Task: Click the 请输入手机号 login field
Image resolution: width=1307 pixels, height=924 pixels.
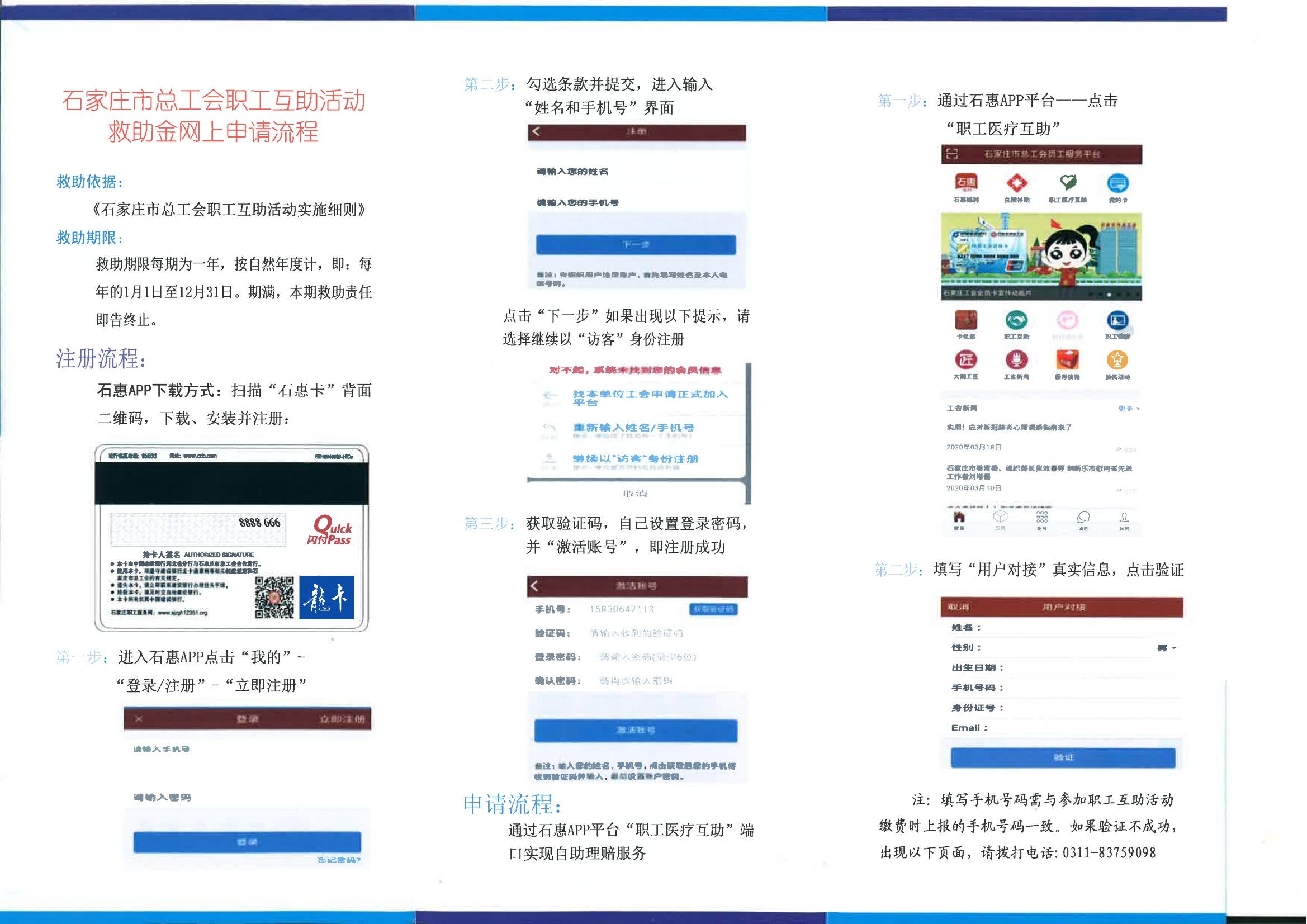Action: tap(247, 750)
